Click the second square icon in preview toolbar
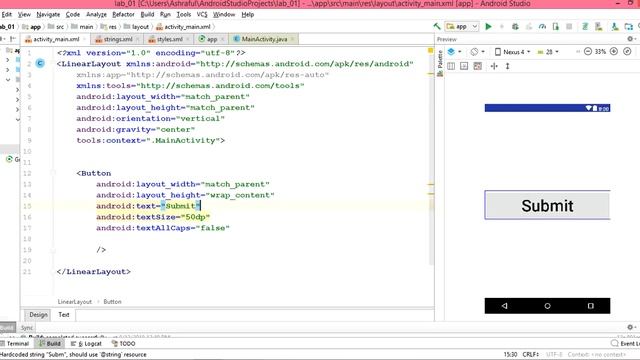Image resolution: width=640 pixels, height=360 pixels. pyautogui.click(x=464, y=66)
